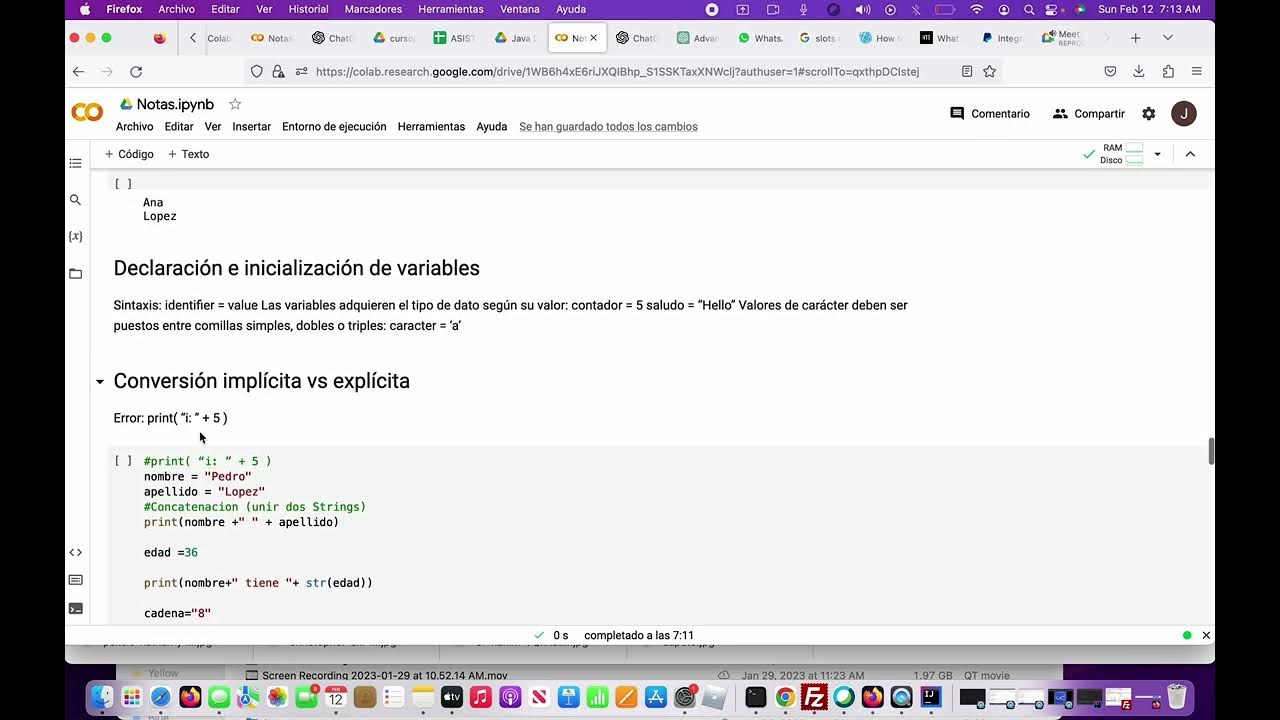
Task: Open Finder from the Dock
Action: point(102,697)
